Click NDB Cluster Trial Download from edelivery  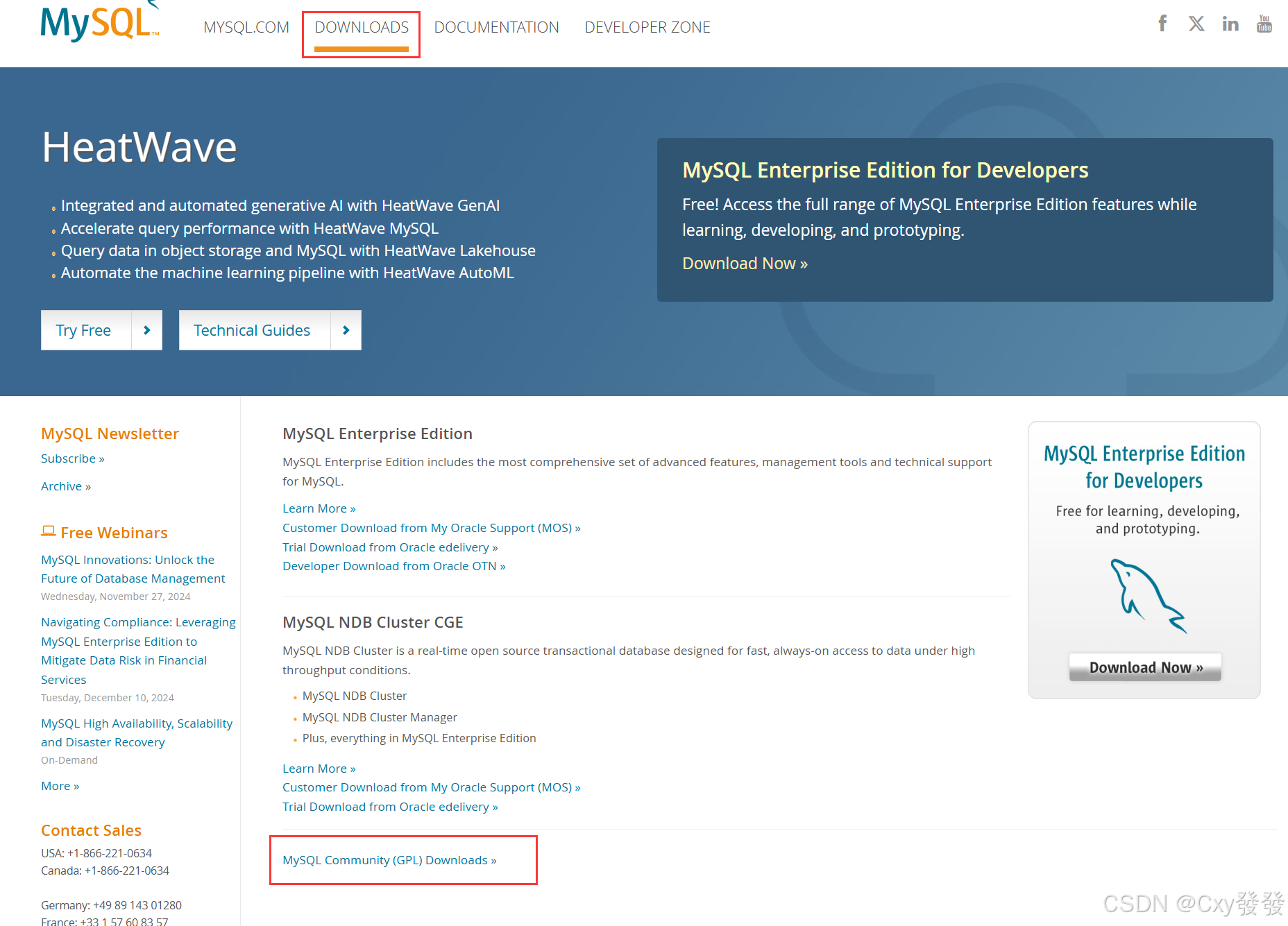[390, 807]
